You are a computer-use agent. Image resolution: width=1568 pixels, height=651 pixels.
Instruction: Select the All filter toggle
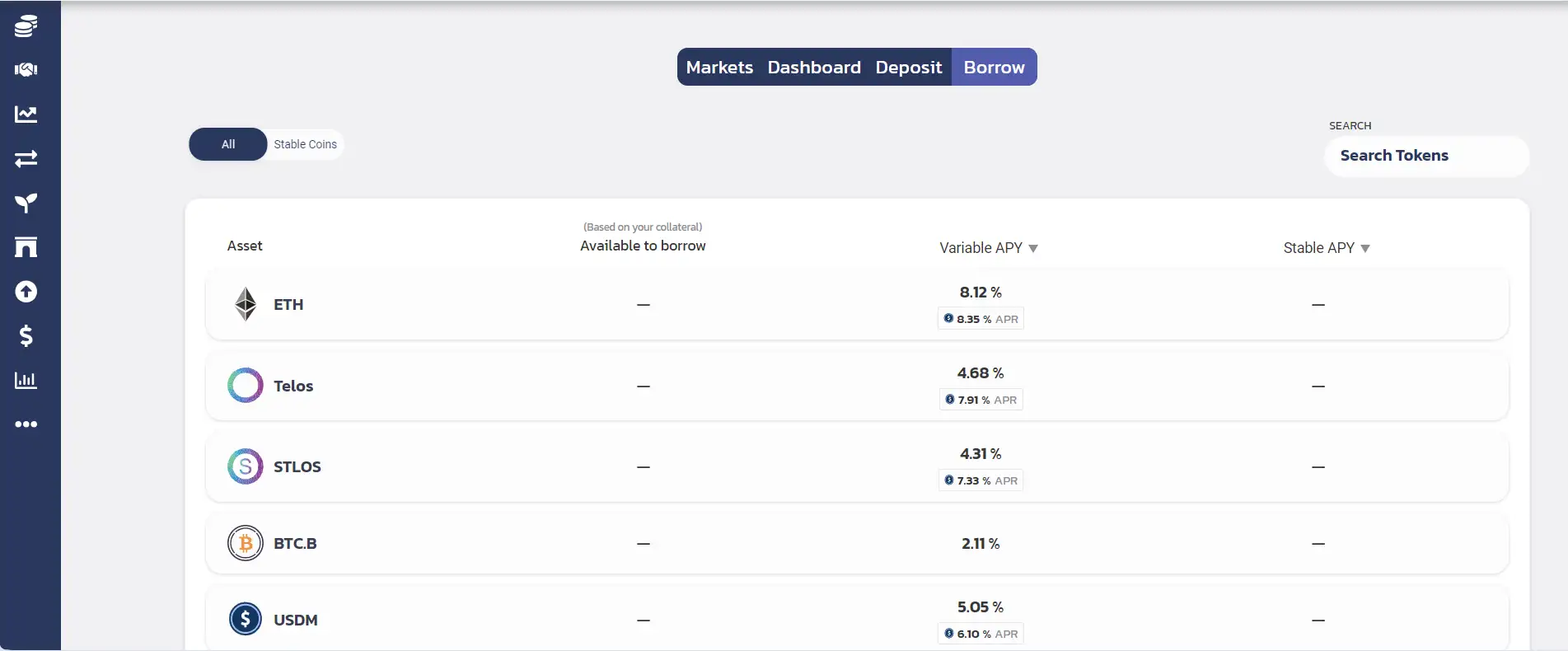click(x=228, y=144)
